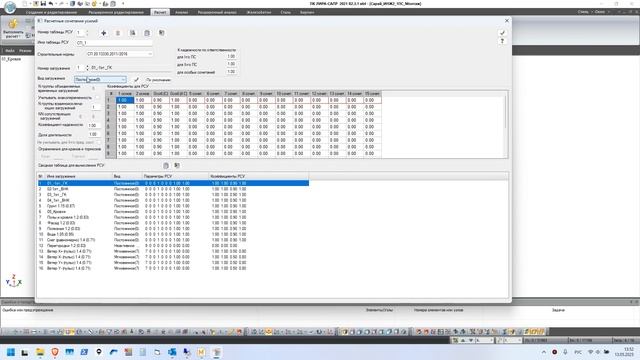Click Имя таблицы РСУ input field
Screen dimensions: 640x360
click(x=114, y=42)
